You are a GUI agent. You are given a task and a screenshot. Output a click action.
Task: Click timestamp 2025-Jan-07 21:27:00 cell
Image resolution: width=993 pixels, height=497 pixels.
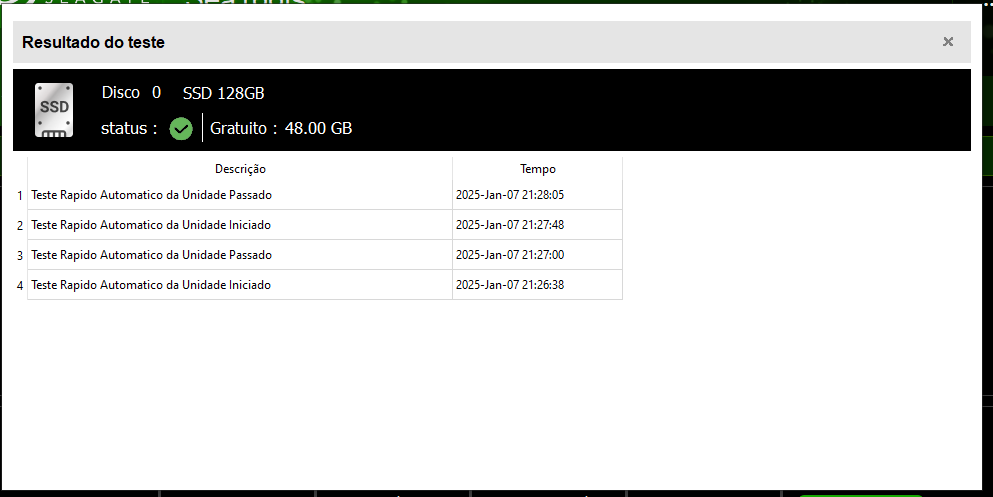(538, 255)
